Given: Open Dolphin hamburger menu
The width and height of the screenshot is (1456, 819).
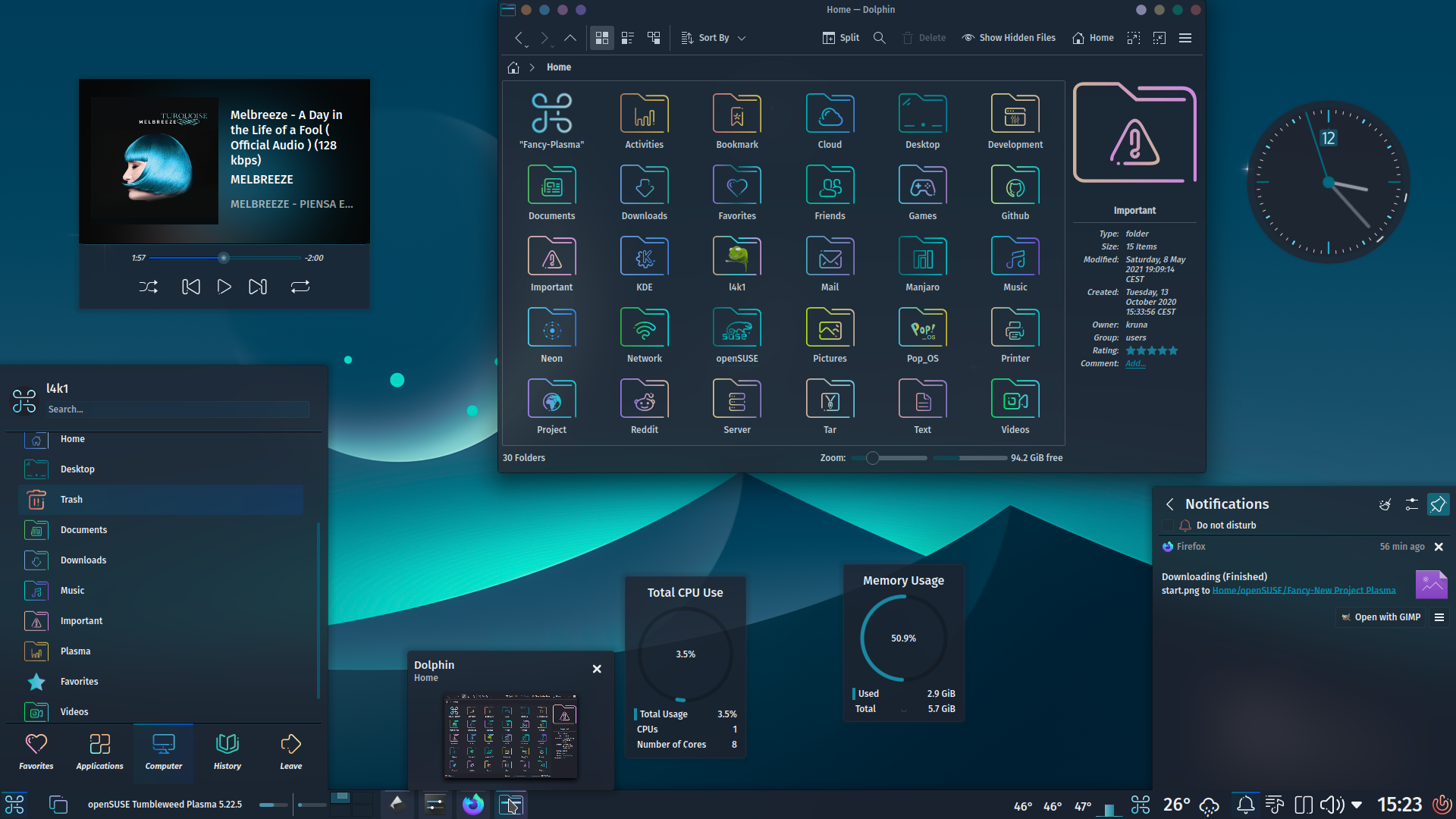Looking at the screenshot, I should [1185, 38].
